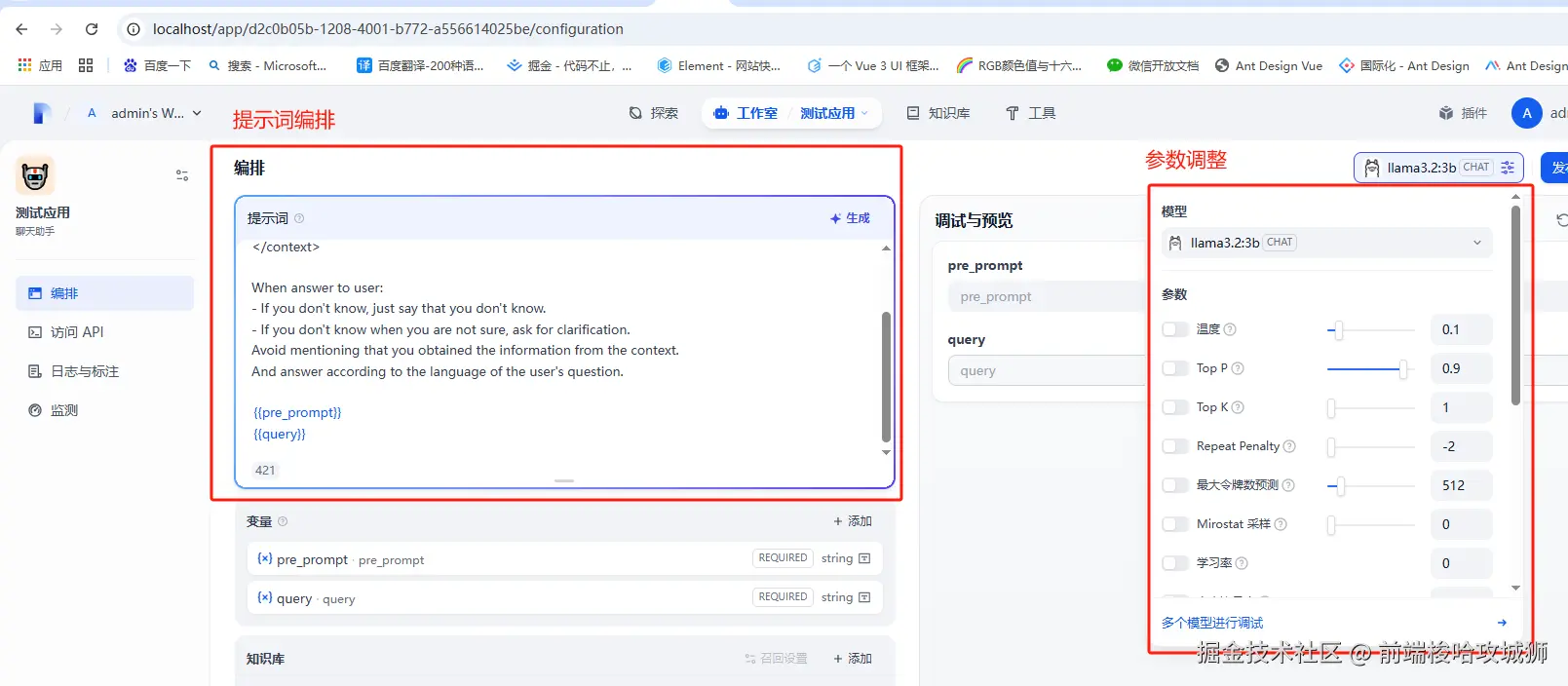The image size is (1568, 686).
Task: Enable the 最大令牌数预测 toggle
Action: click(x=1175, y=485)
